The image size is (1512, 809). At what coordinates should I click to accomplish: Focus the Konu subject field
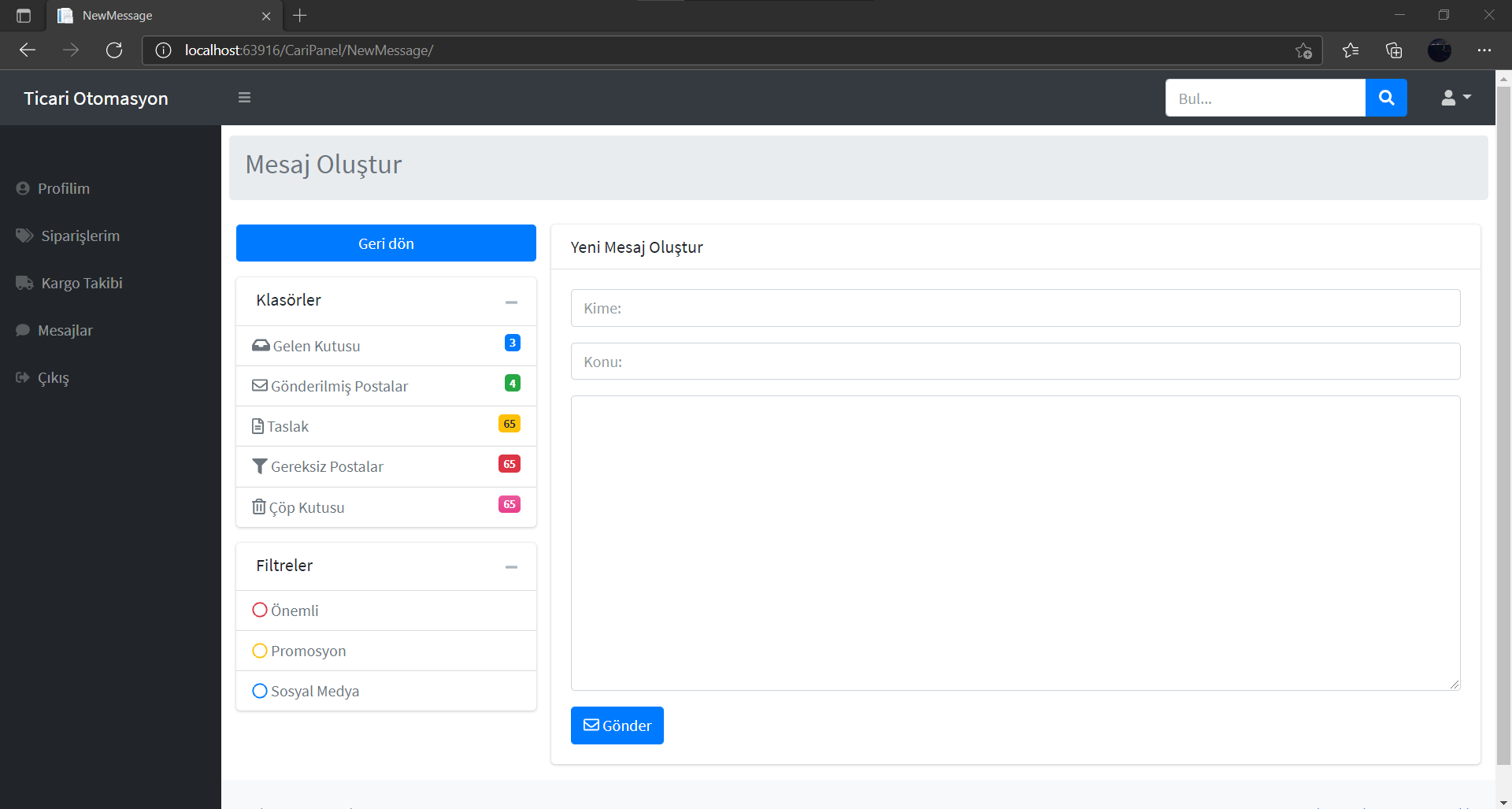(1015, 362)
